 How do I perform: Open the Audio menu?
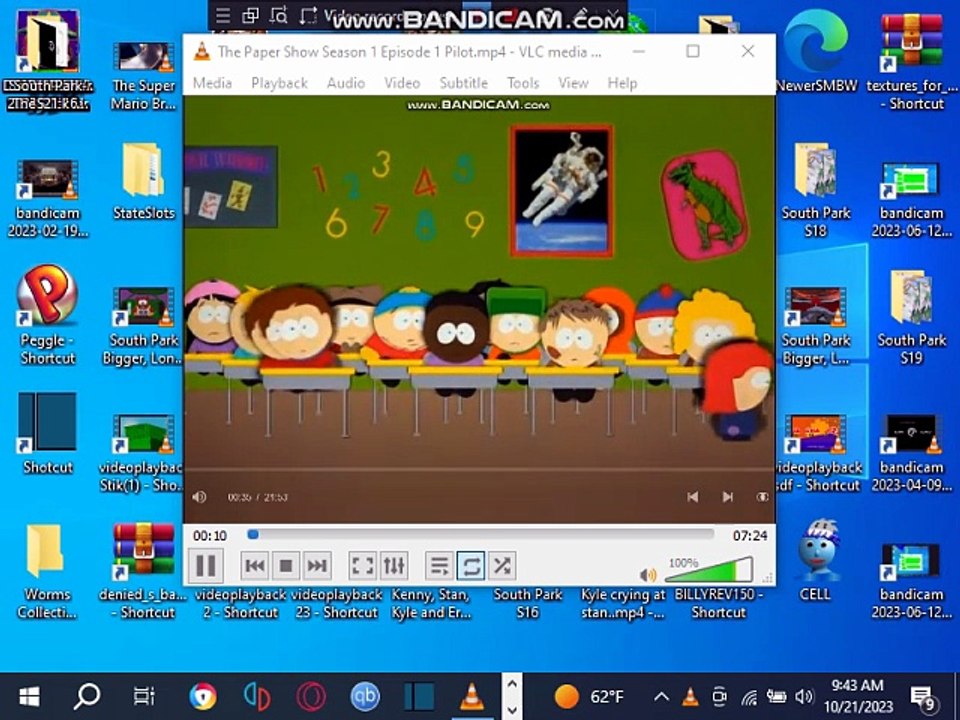[346, 83]
